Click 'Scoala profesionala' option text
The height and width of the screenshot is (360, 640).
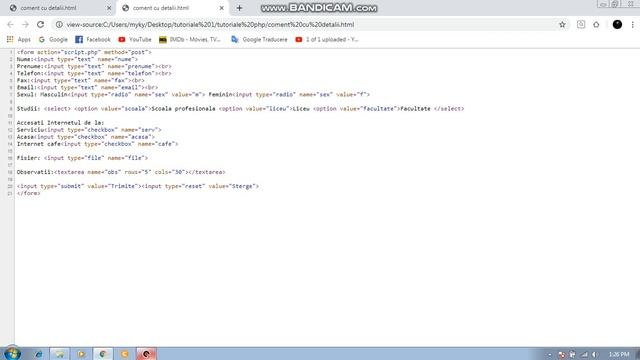click(183, 109)
